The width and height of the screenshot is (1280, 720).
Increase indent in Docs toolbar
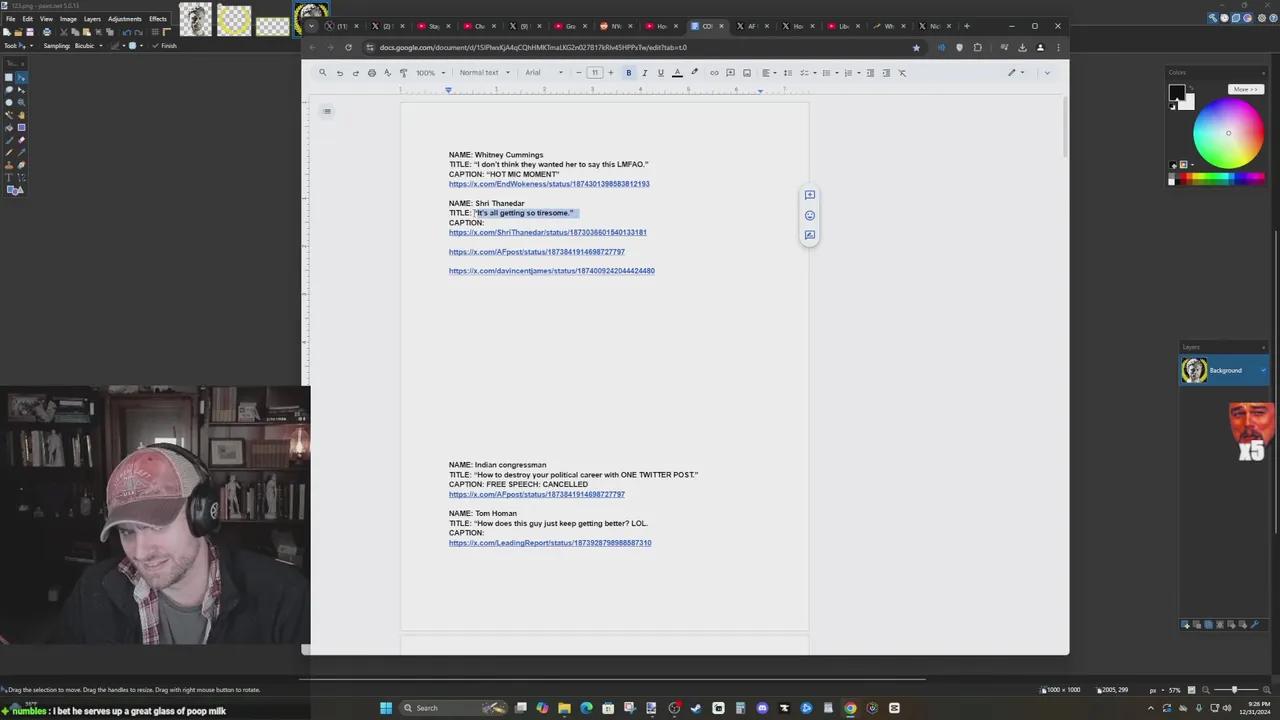tap(886, 72)
